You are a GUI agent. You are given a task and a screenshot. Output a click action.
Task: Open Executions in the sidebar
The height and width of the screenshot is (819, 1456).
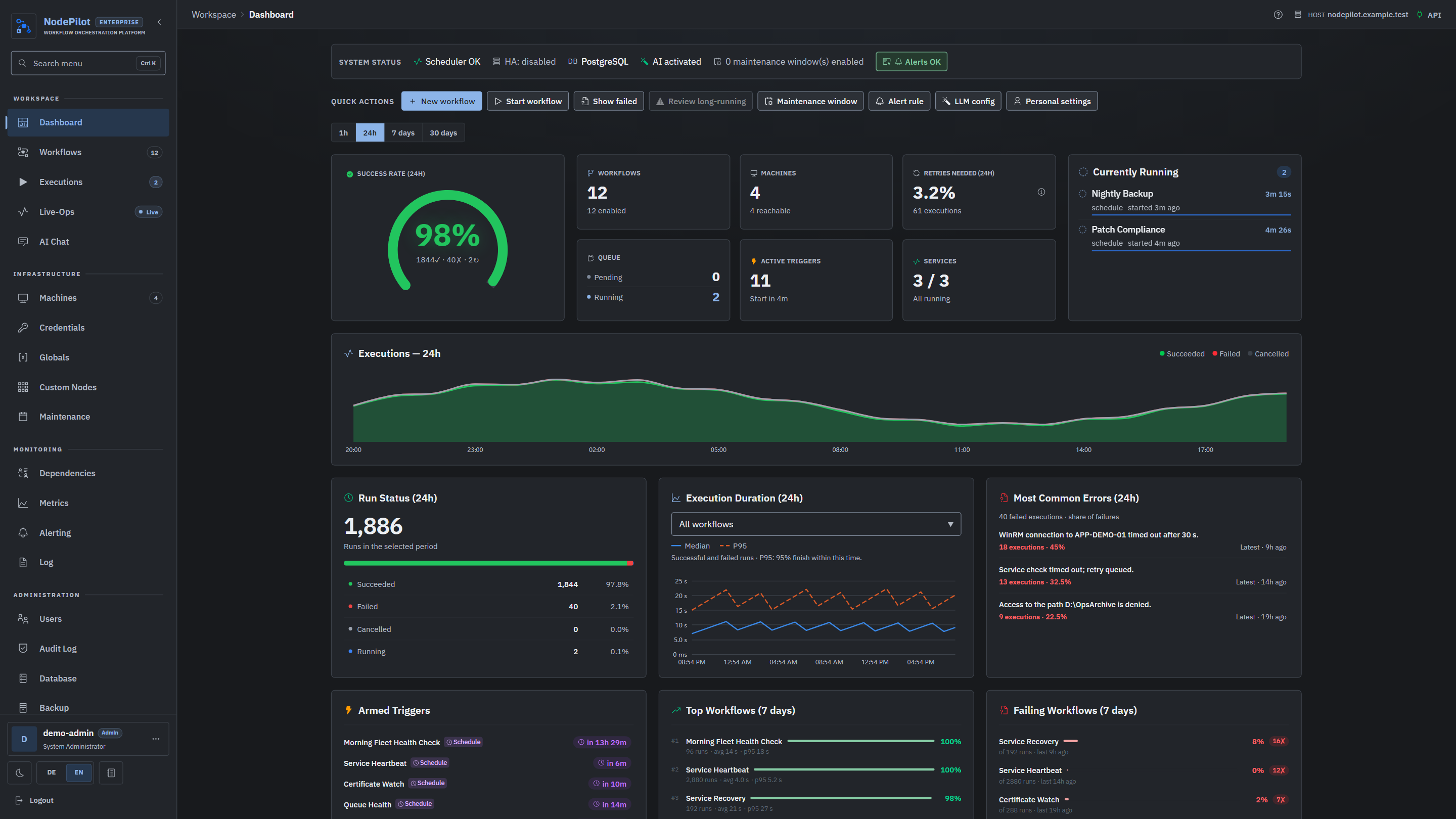(88, 182)
